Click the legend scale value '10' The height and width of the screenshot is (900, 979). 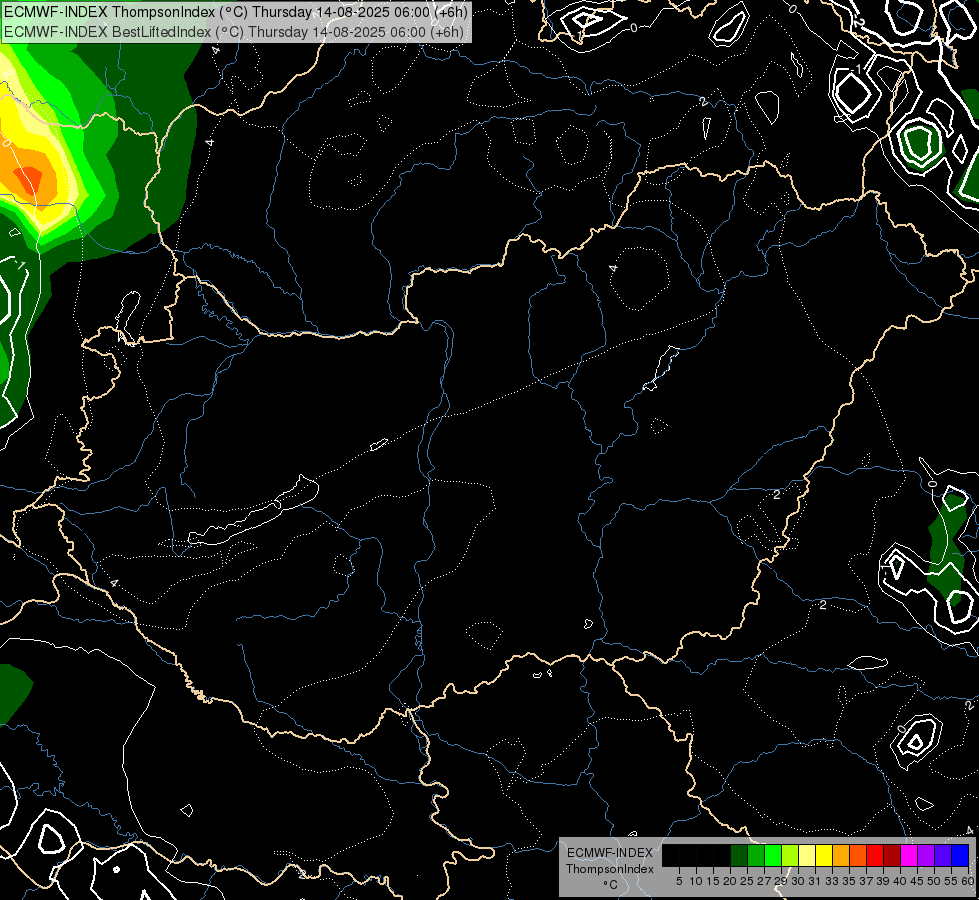pyautogui.click(x=696, y=881)
